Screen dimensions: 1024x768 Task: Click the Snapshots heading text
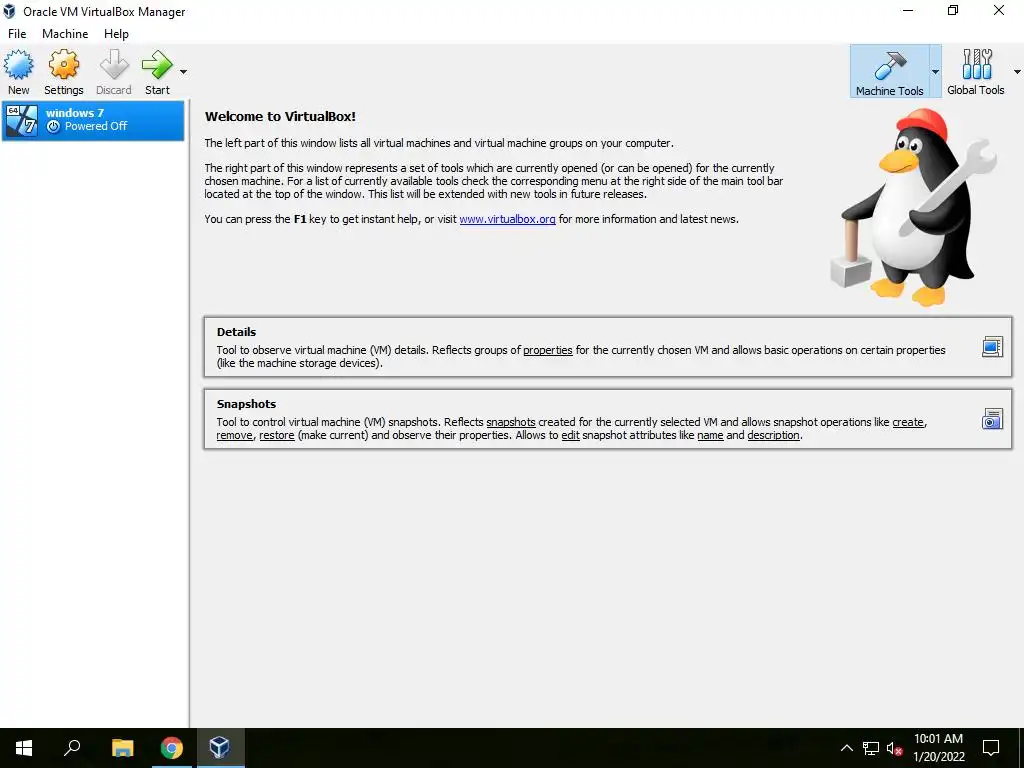point(246,404)
